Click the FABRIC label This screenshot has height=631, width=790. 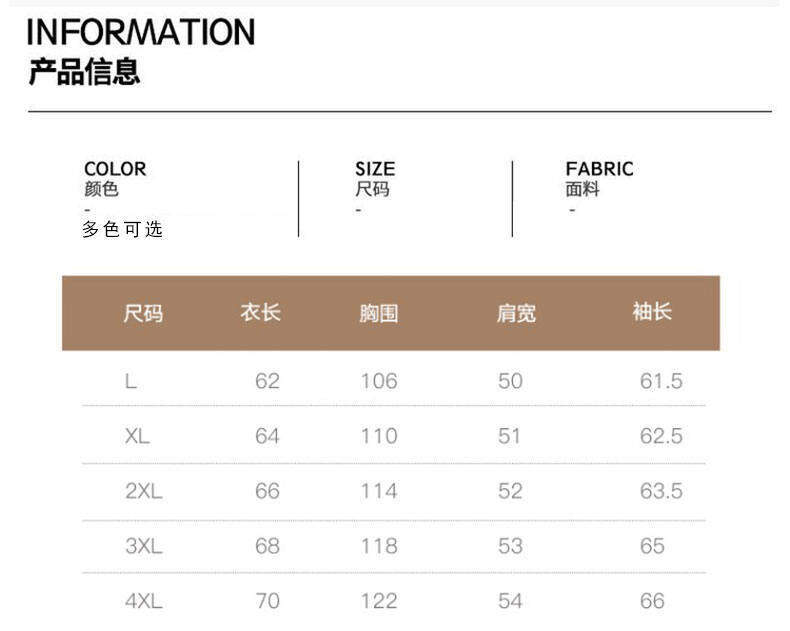pos(599,169)
